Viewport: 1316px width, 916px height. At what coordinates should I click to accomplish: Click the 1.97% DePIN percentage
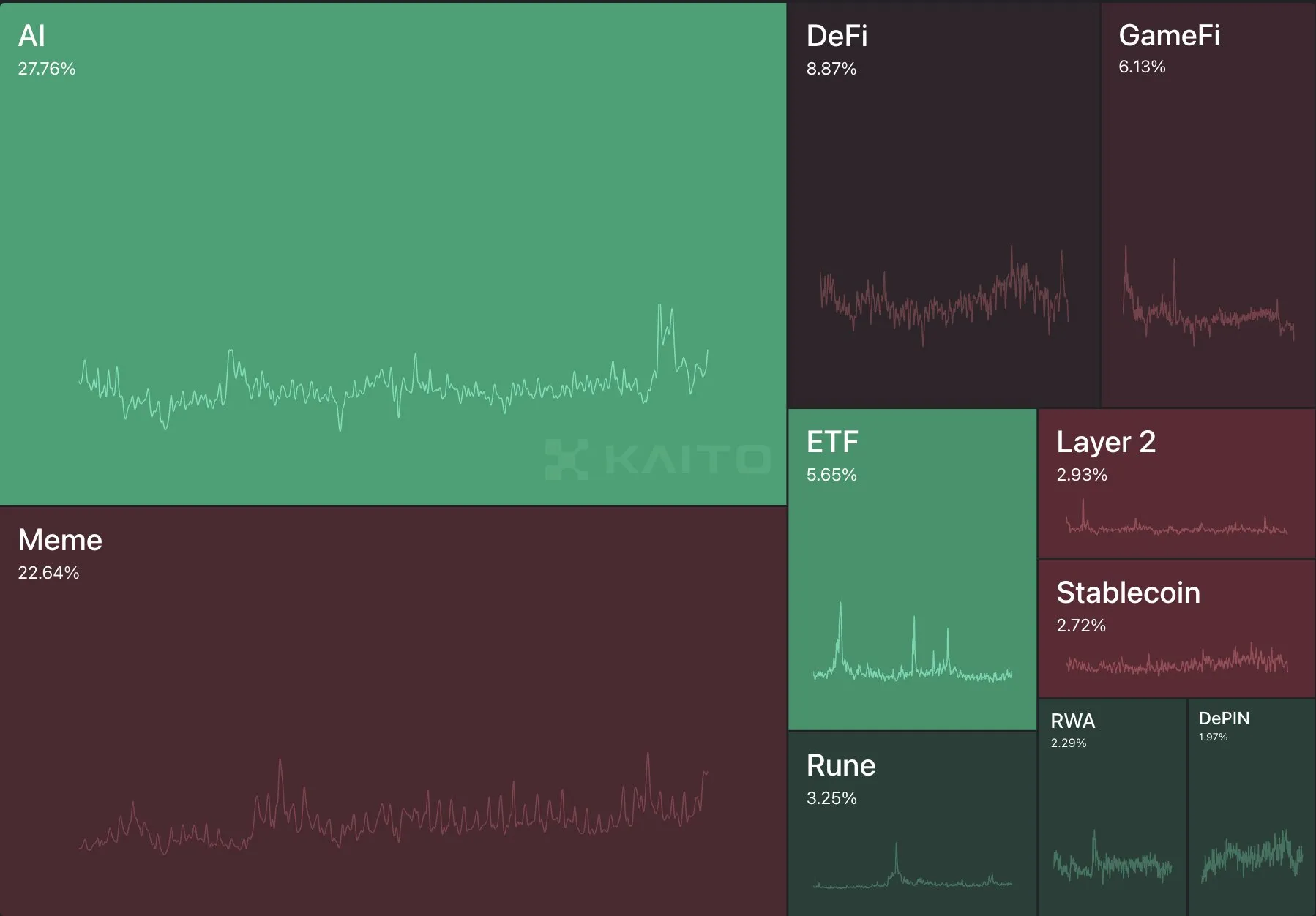(x=1213, y=737)
